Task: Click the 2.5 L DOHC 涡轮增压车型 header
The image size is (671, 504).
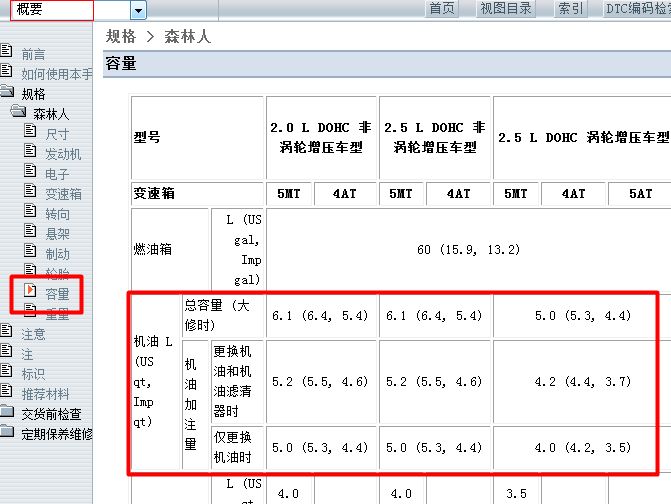Action: [x=582, y=137]
